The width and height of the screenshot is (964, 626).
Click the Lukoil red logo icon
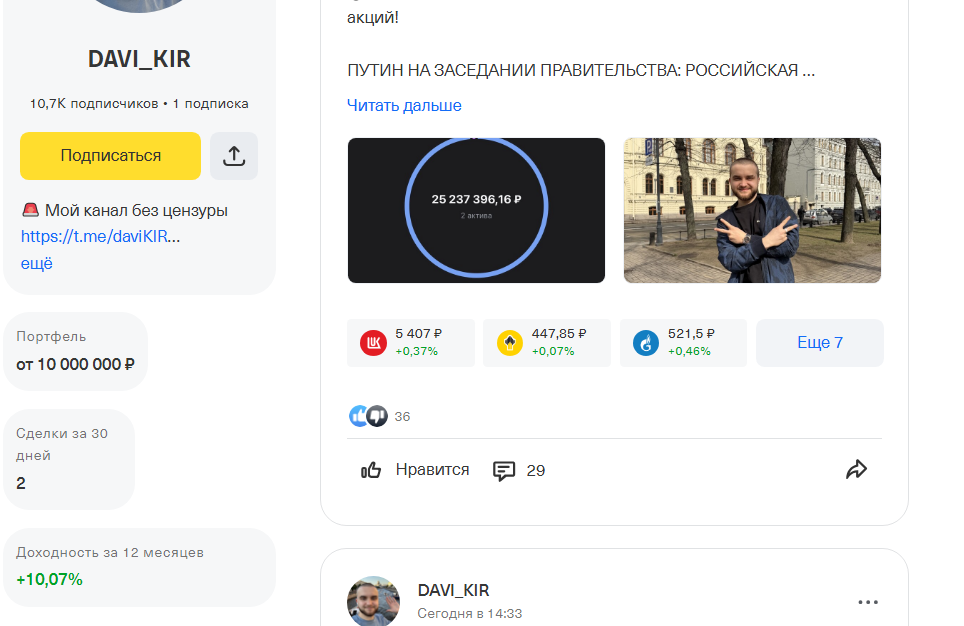tap(373, 343)
